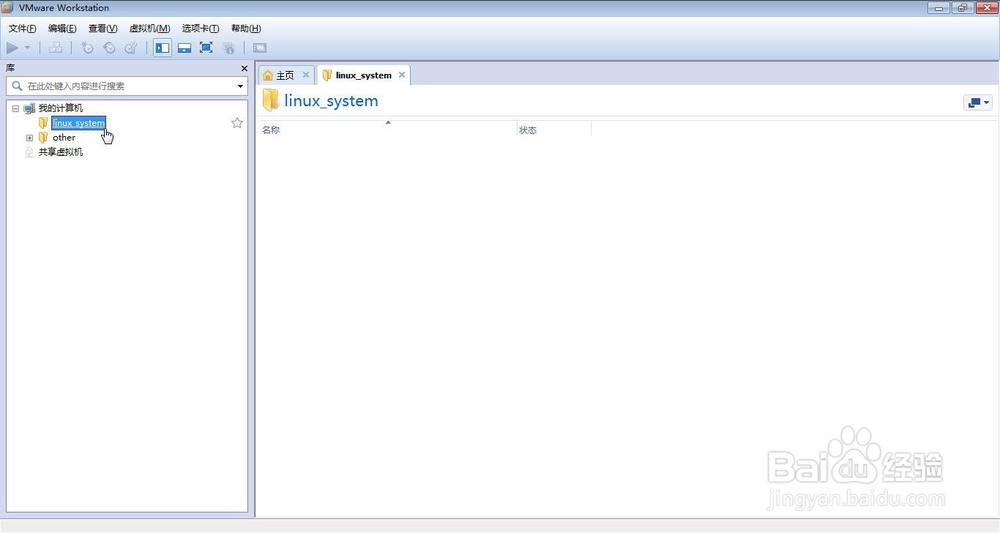
Task: Open the 文件(F) menu
Action: pyautogui.click(x=22, y=28)
